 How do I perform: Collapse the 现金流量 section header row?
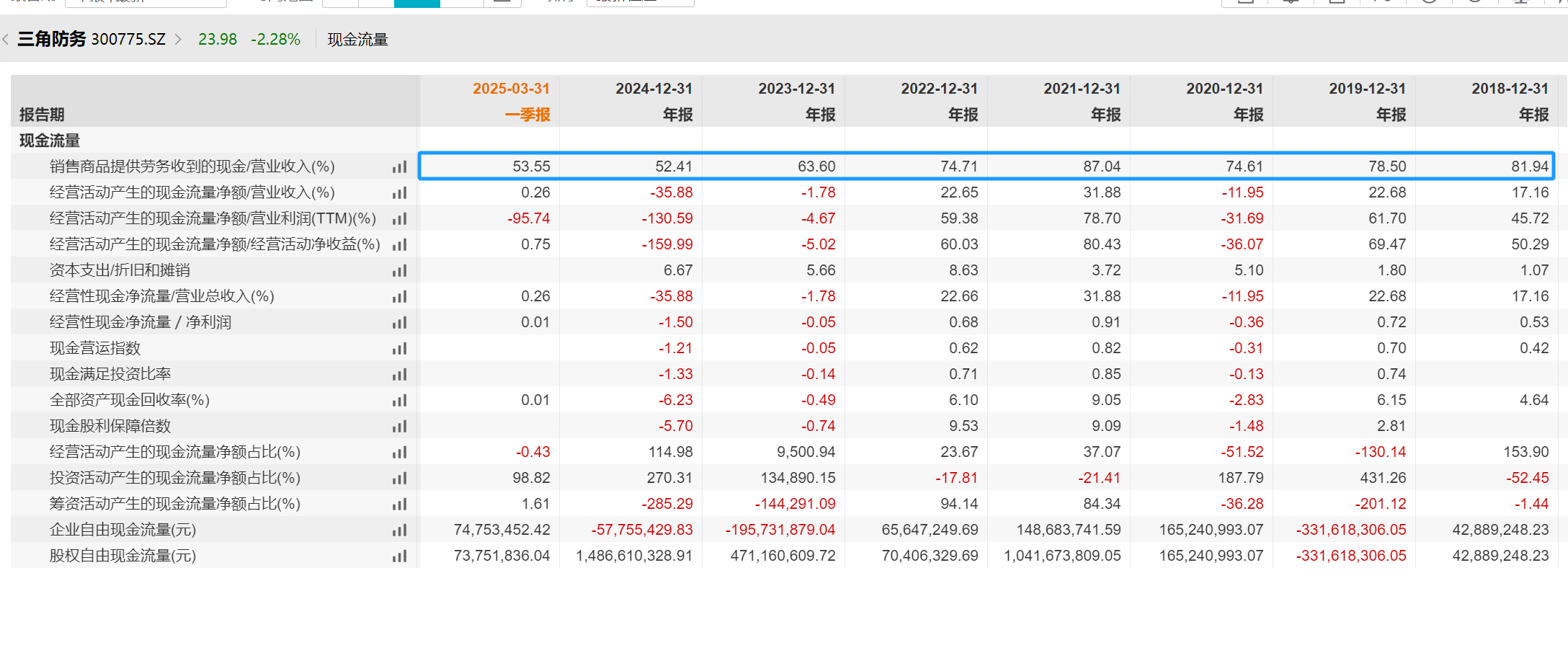(x=50, y=141)
